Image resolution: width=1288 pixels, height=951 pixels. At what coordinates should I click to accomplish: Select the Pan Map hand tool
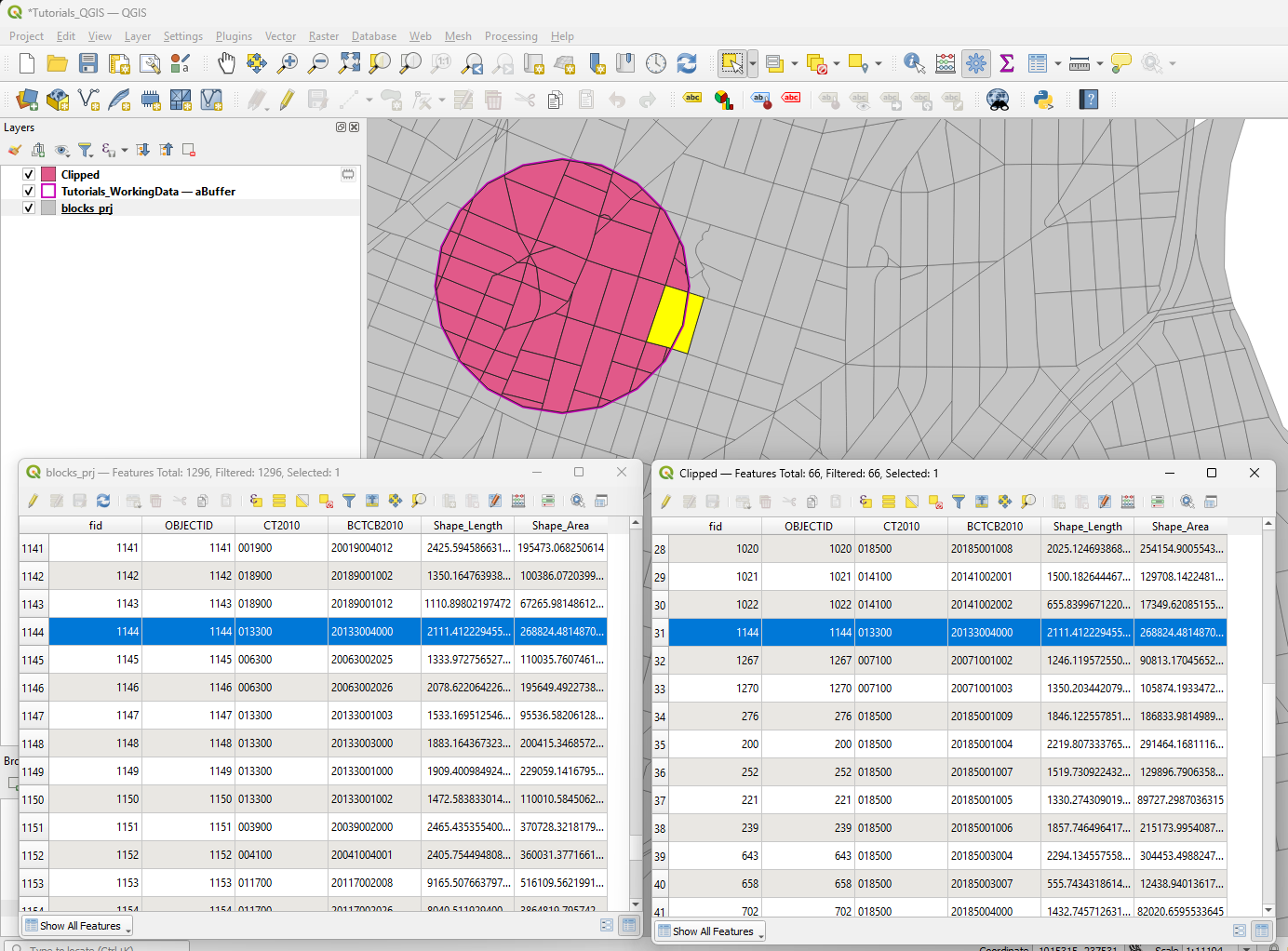(x=226, y=63)
